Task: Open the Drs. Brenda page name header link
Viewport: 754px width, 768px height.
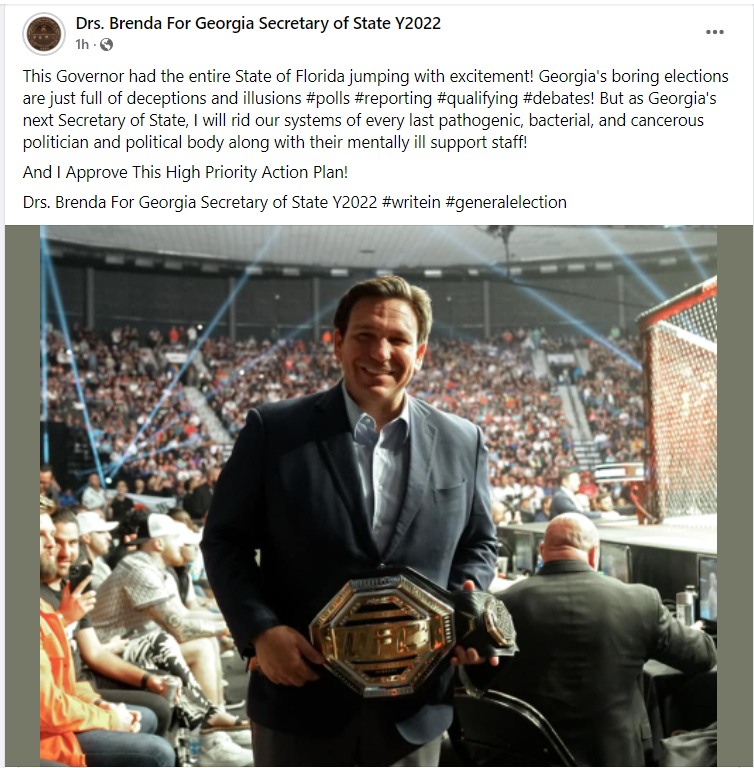Action: click(x=258, y=23)
